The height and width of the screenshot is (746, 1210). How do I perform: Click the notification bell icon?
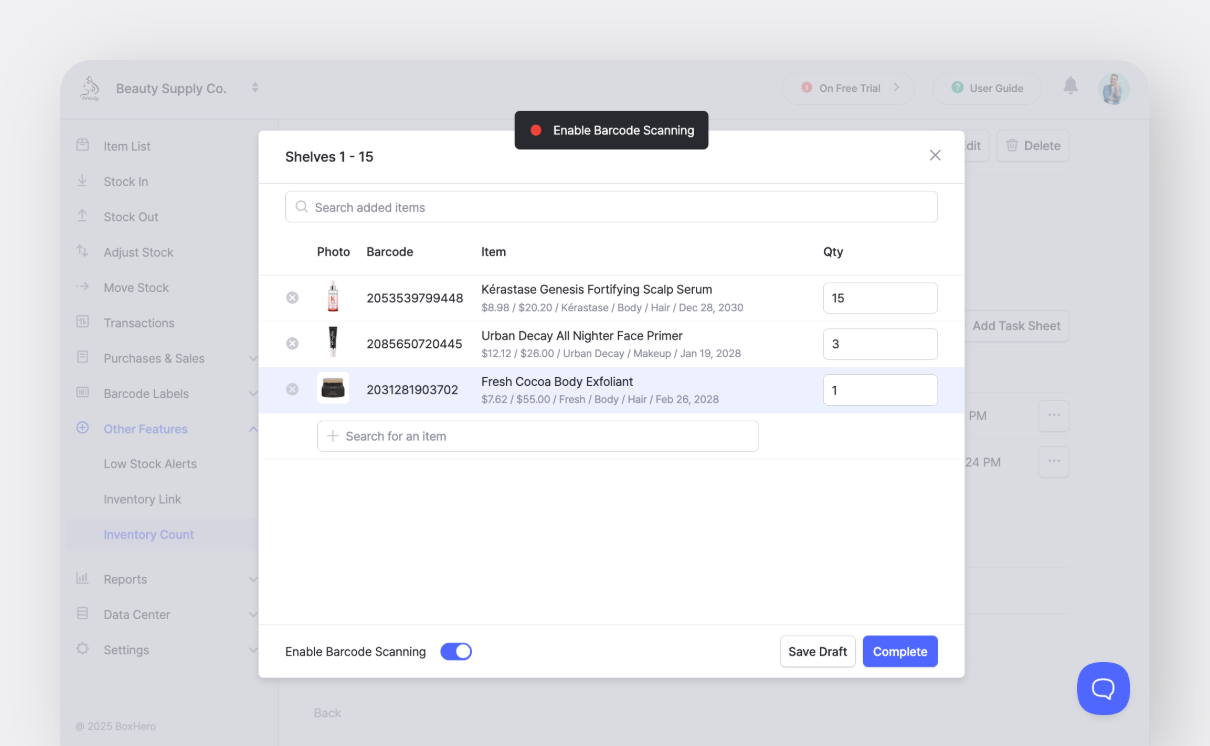point(1070,87)
